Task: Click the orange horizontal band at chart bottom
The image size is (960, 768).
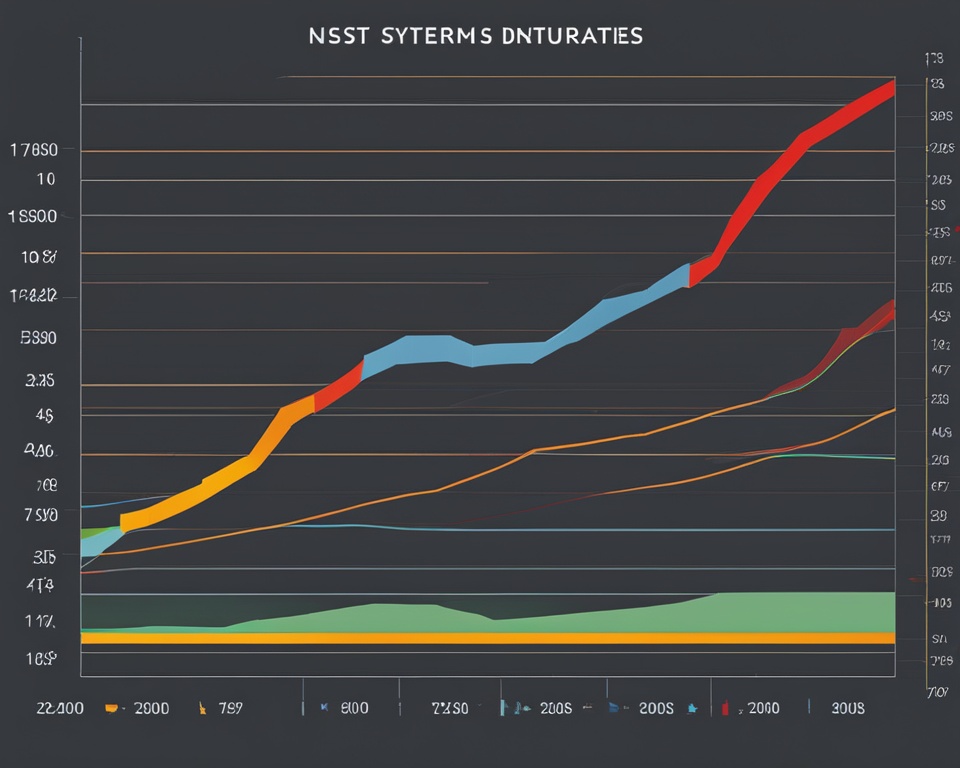Action: [488, 638]
